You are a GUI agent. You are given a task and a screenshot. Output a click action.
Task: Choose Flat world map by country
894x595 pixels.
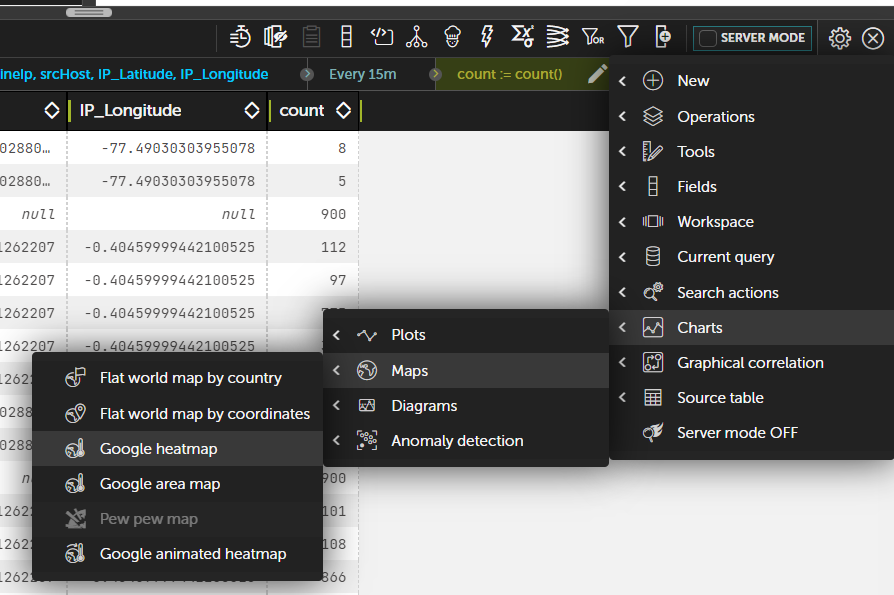[177, 378]
